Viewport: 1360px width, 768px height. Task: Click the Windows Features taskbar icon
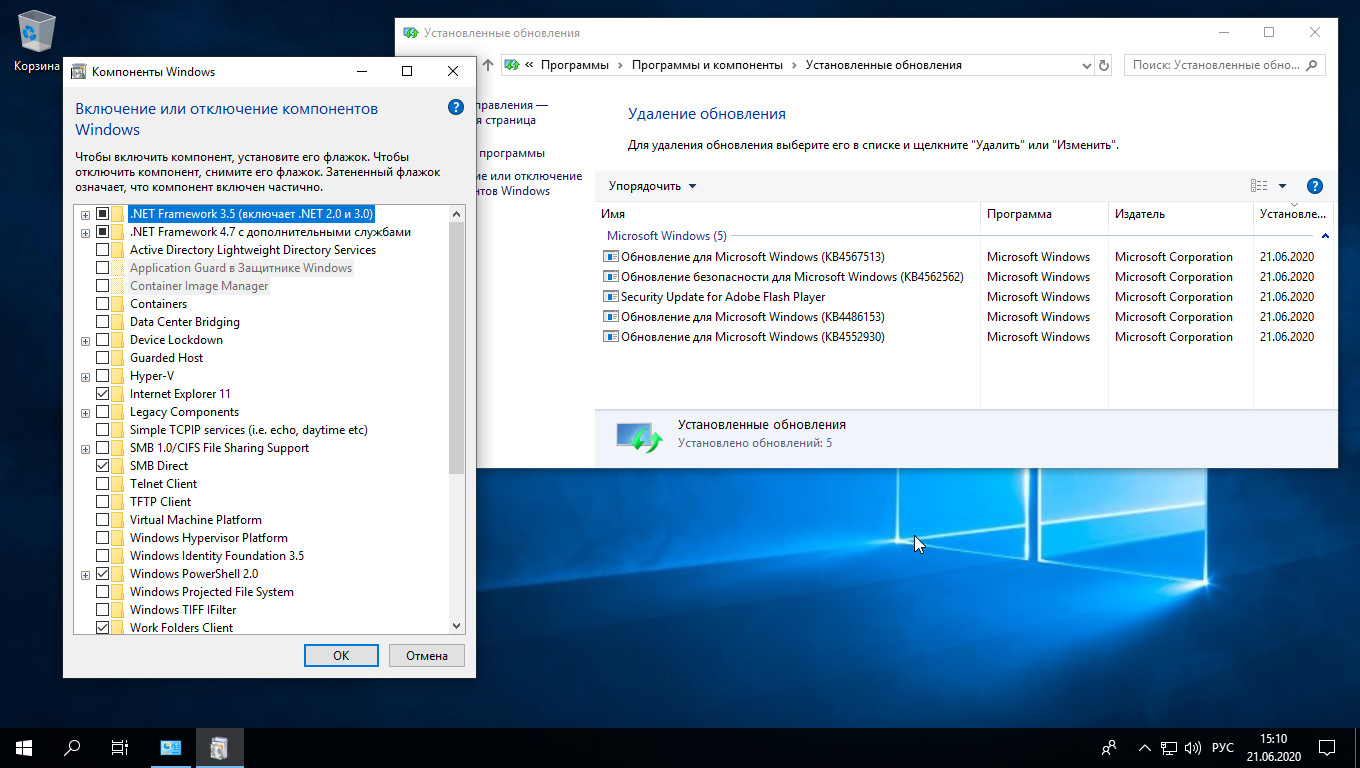(x=219, y=747)
